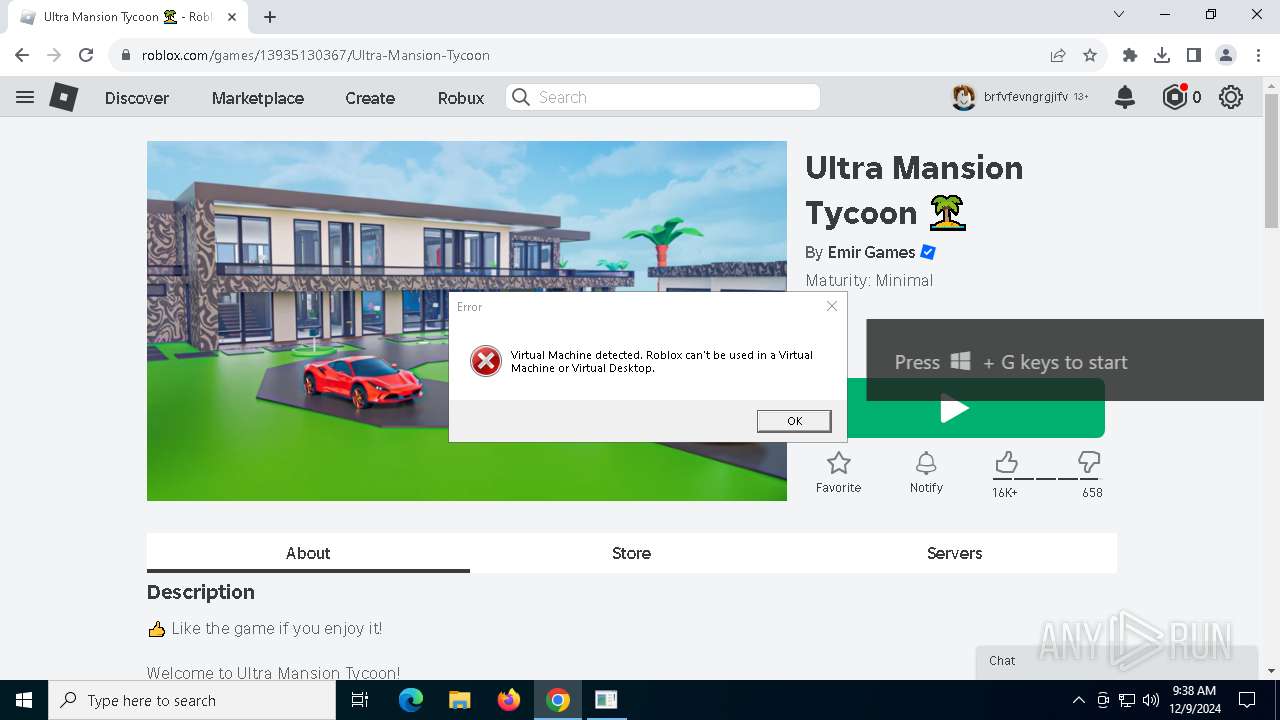Reload the page

86,55
